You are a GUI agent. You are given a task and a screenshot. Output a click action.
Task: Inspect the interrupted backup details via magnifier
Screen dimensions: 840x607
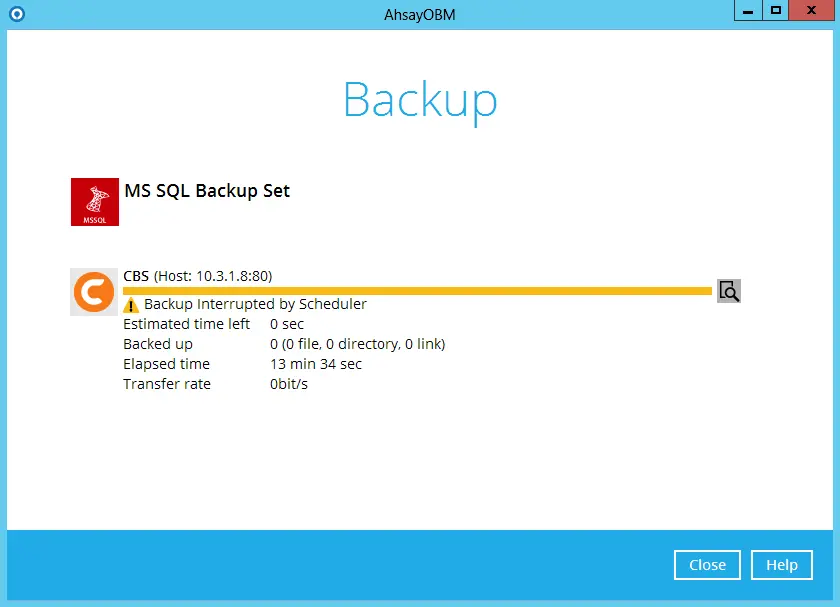pyautogui.click(x=728, y=291)
